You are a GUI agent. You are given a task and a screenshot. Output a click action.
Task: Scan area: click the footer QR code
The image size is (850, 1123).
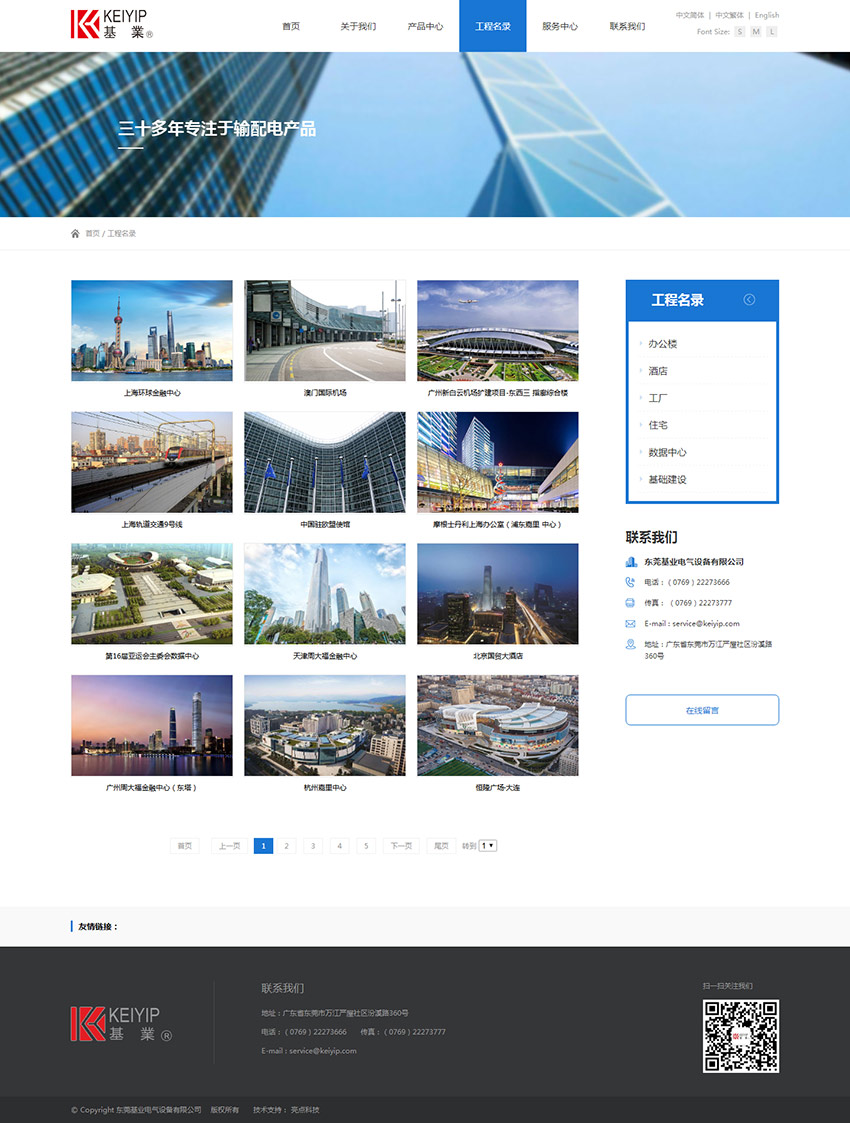[x=740, y=1036]
